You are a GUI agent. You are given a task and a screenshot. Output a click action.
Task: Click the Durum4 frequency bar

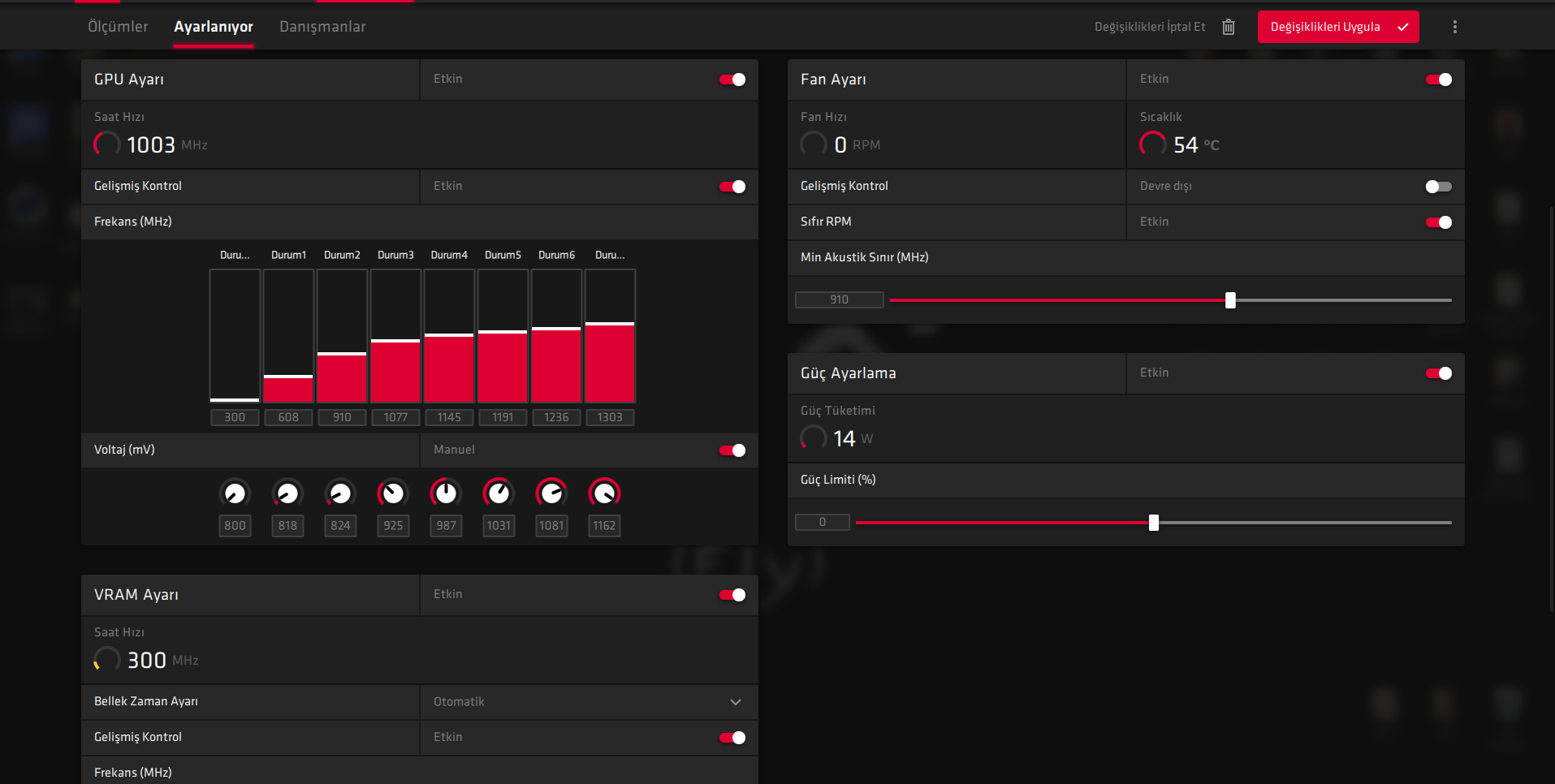[x=449, y=336]
